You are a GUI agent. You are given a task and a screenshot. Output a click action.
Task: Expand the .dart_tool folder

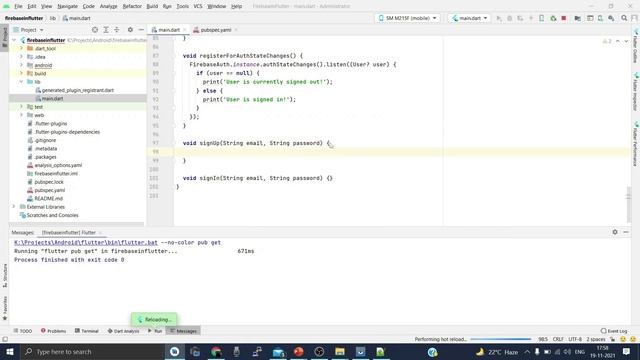point(22,48)
